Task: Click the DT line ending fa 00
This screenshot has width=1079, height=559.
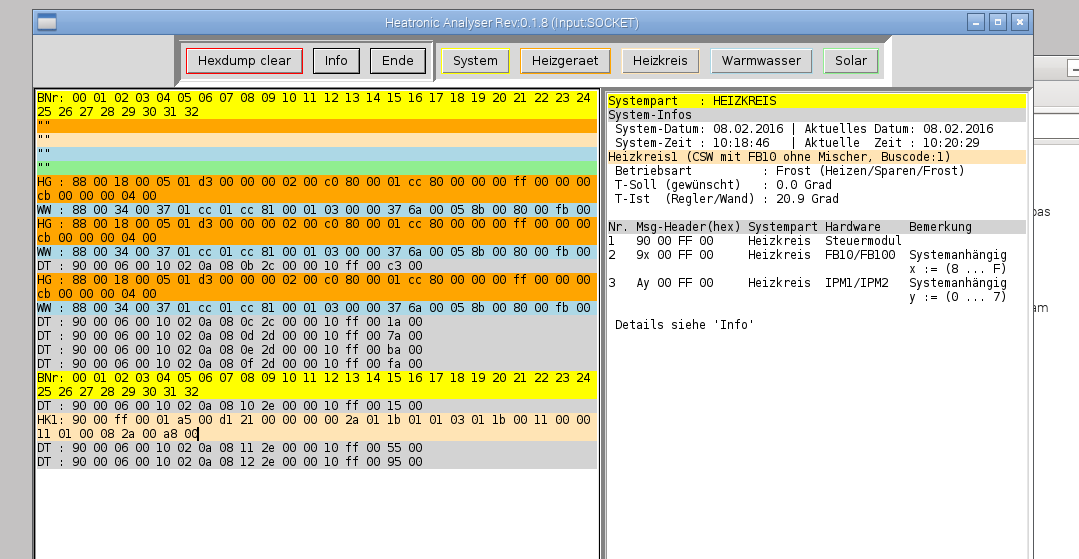Action: [x=317, y=363]
